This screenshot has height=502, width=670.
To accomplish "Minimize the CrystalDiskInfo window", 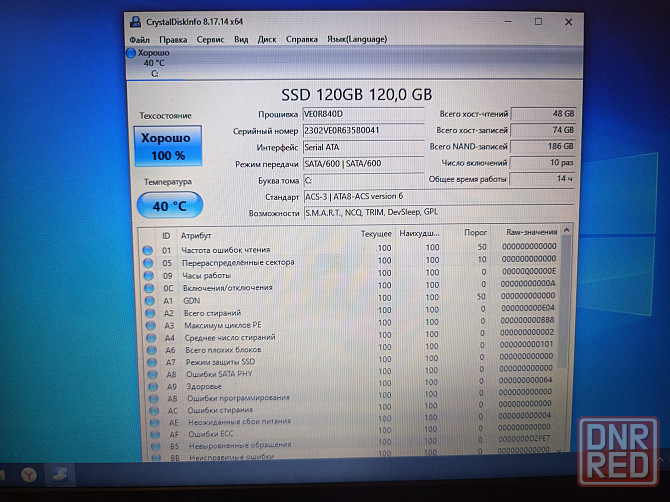I will click(508, 21).
